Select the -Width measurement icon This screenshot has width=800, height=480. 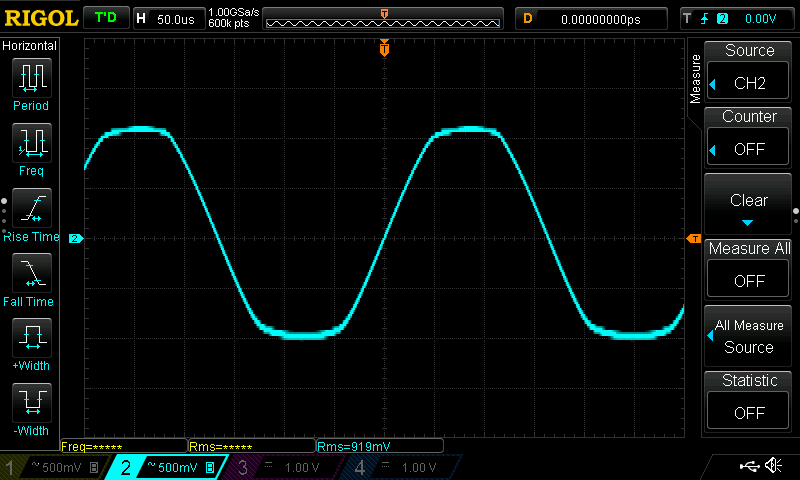point(31,405)
